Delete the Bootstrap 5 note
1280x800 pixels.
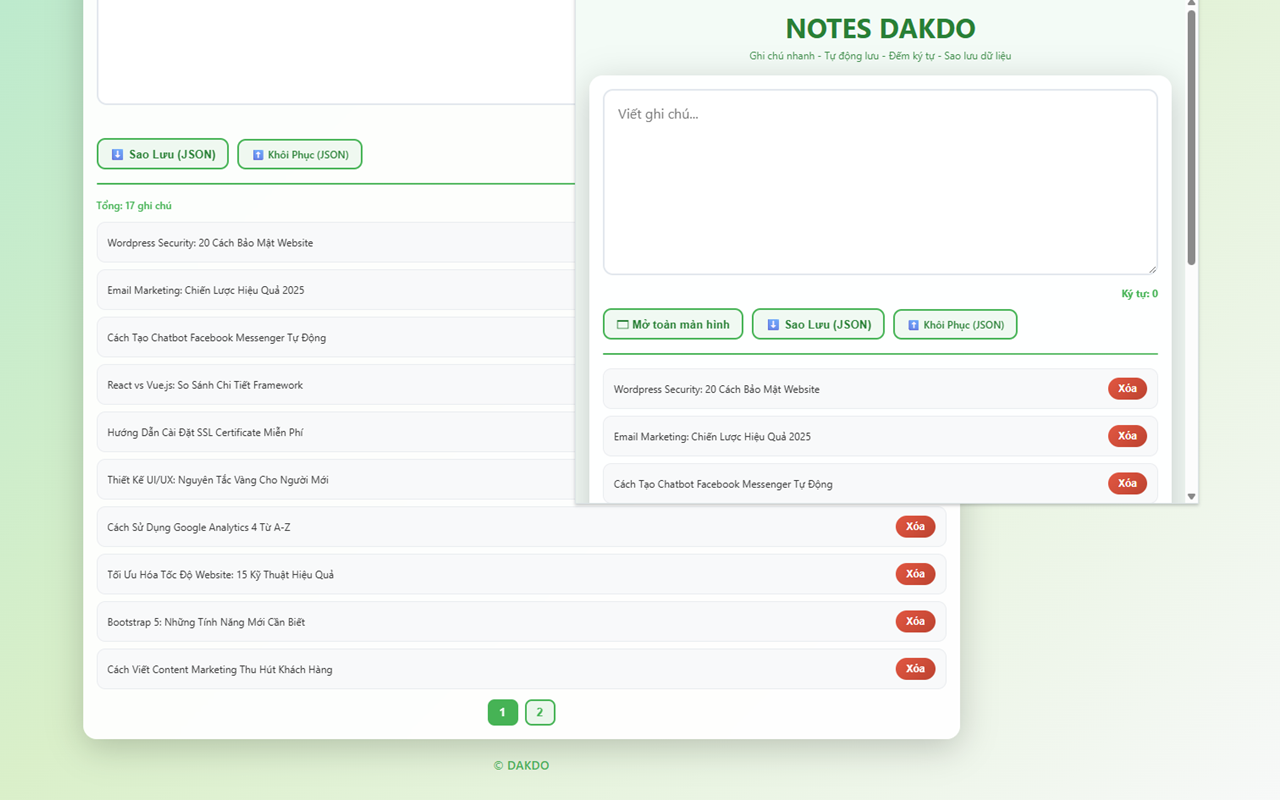pos(915,621)
